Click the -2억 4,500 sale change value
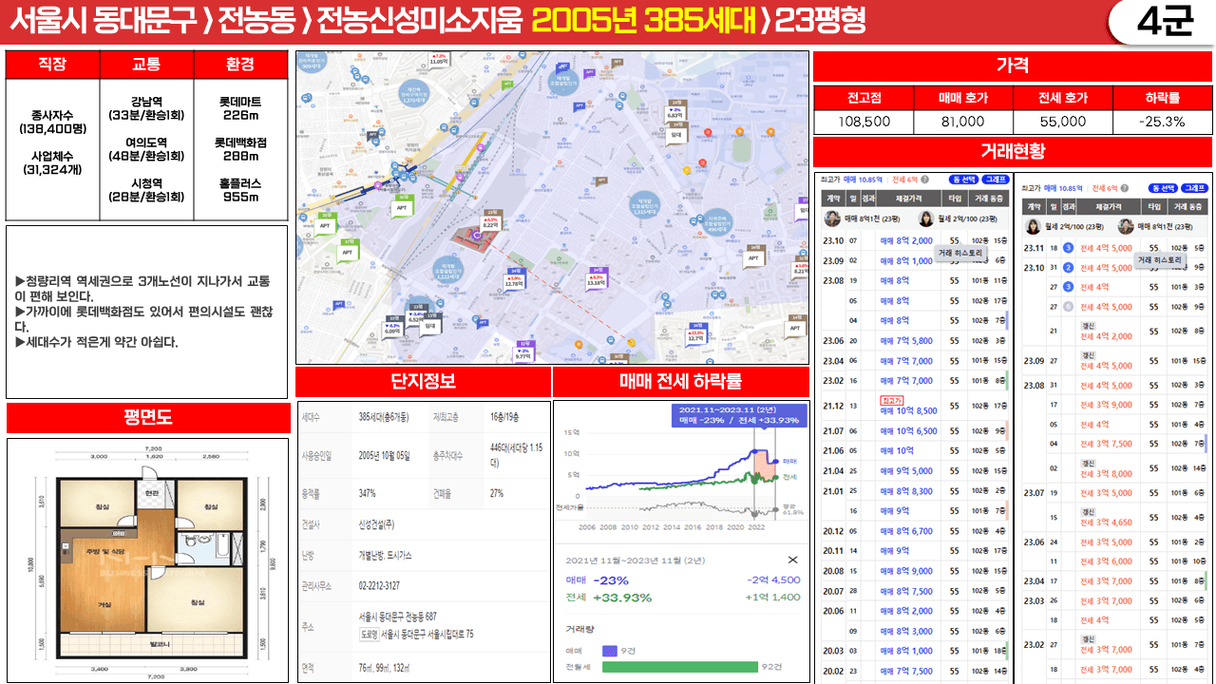The height and width of the screenshot is (684, 1216). pos(773,580)
